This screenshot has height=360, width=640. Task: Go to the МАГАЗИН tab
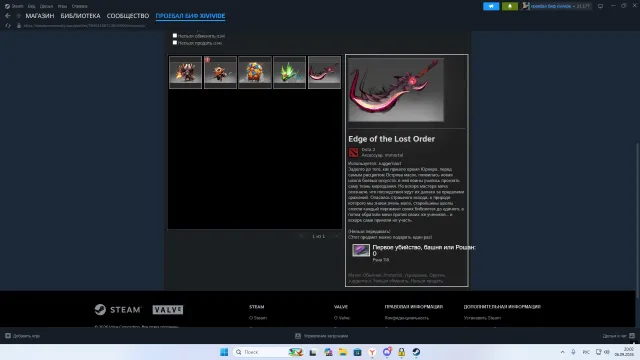[40, 16]
